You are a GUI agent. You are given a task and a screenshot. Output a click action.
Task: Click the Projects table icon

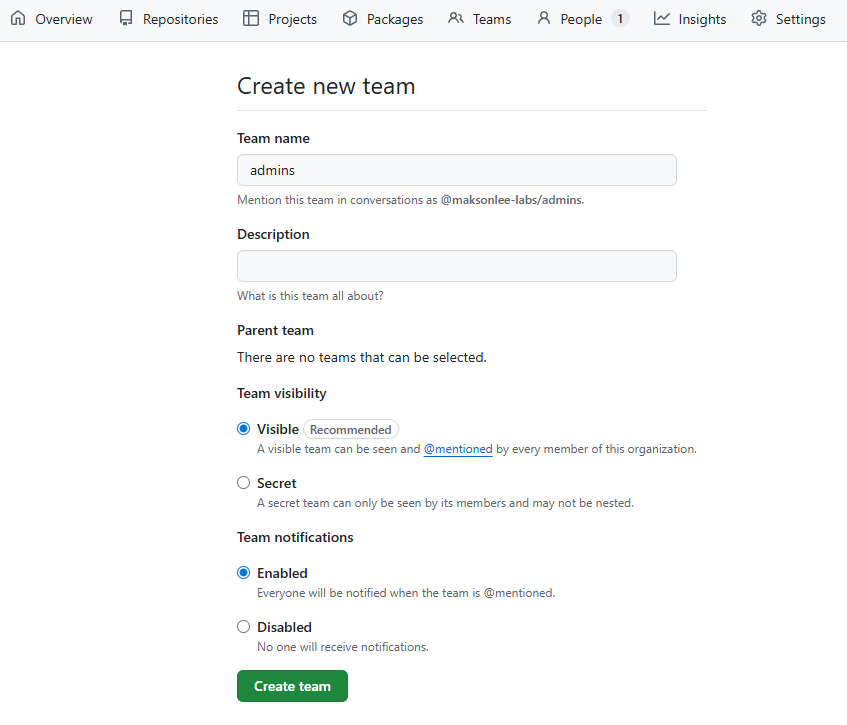(x=251, y=19)
